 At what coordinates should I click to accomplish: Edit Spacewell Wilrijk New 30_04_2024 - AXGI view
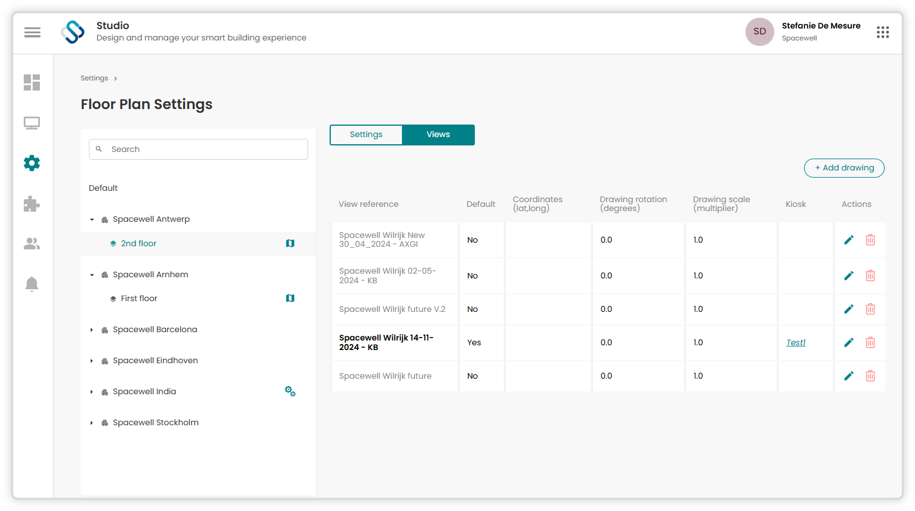(848, 240)
